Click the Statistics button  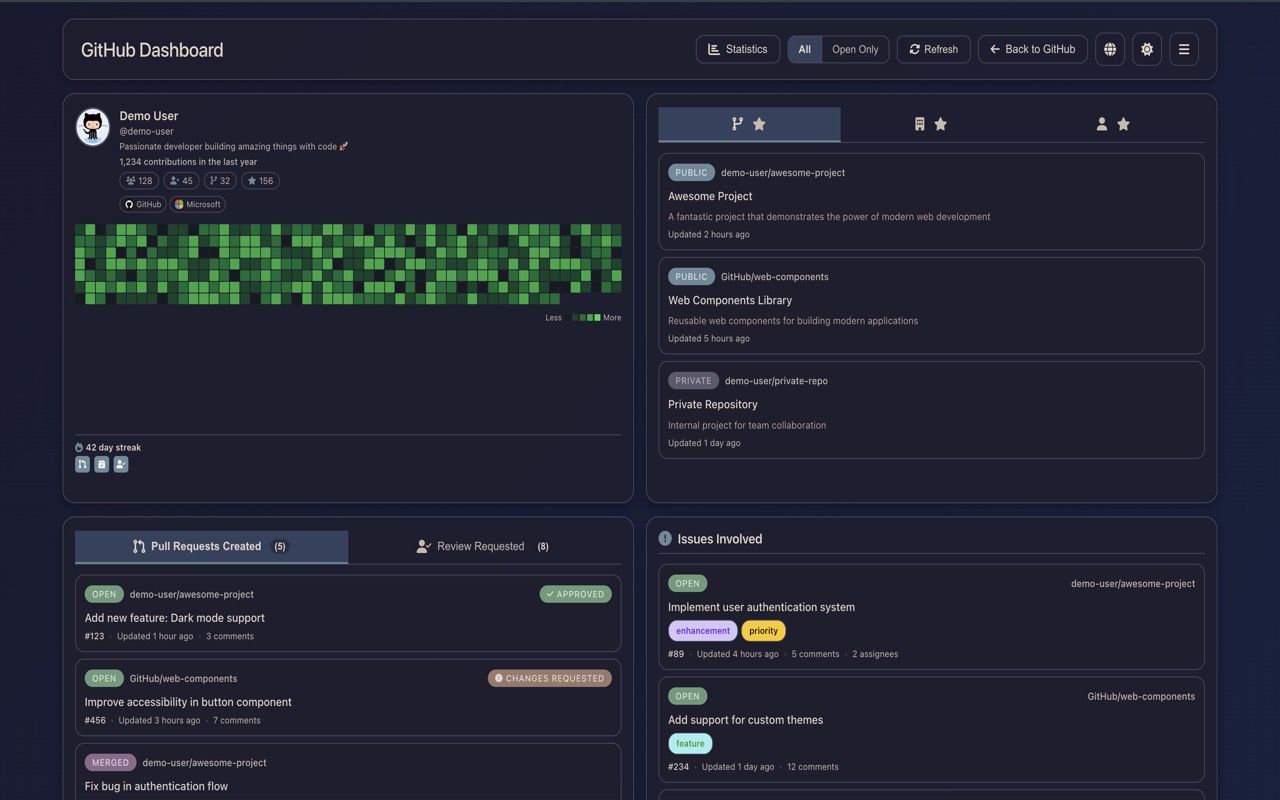(737, 49)
